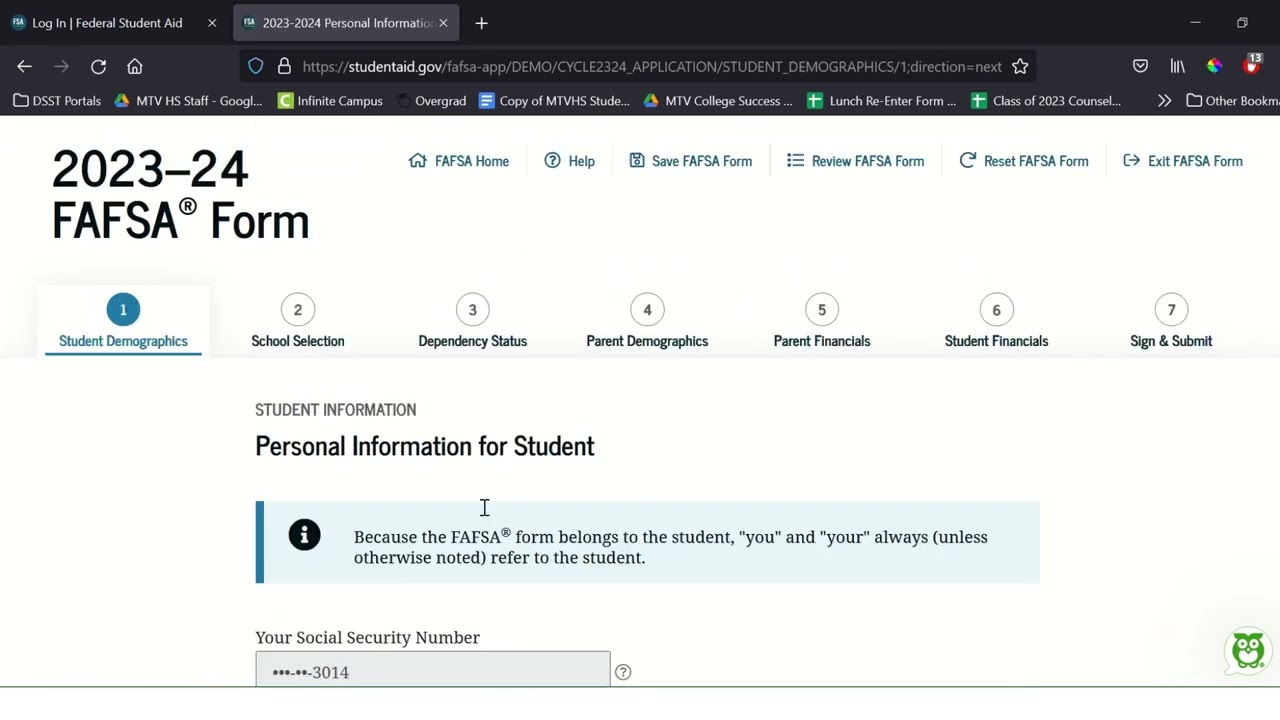Minimize the browser window
The image size is (1280, 720).
(x=1195, y=22)
